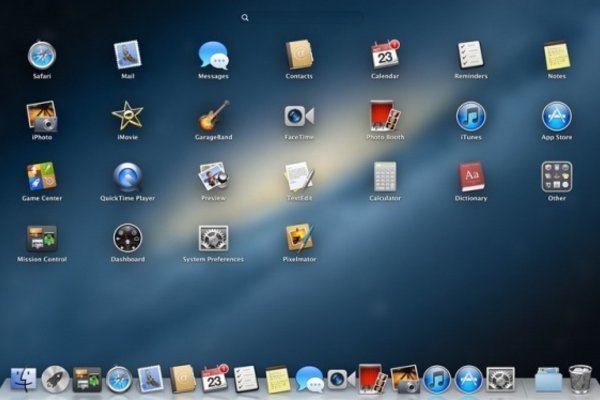The width and height of the screenshot is (600, 400).
Task: Open TextEdit app
Action: [x=299, y=177]
